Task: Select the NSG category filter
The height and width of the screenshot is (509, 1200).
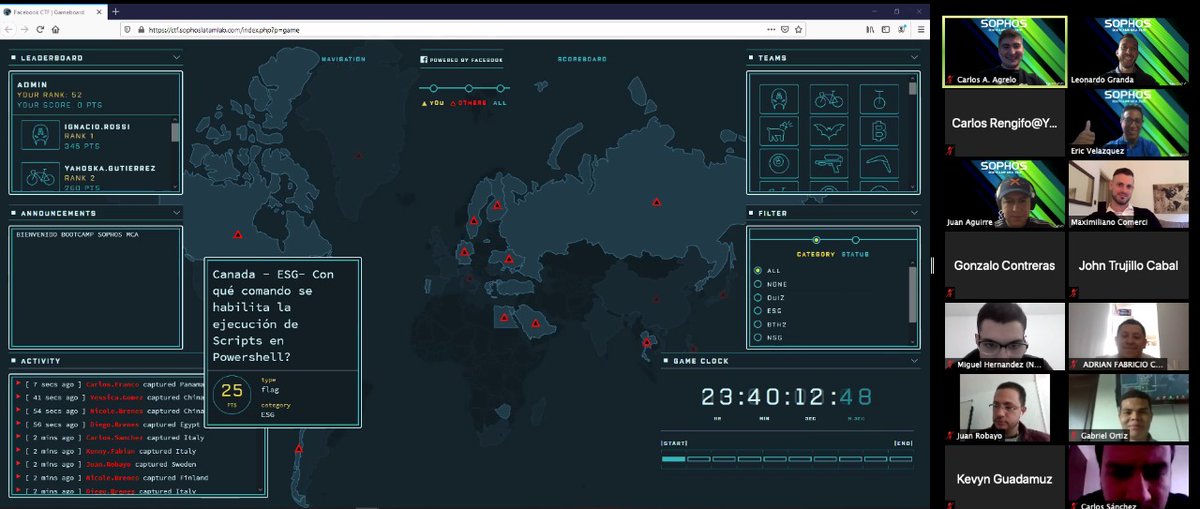Action: coord(768,338)
